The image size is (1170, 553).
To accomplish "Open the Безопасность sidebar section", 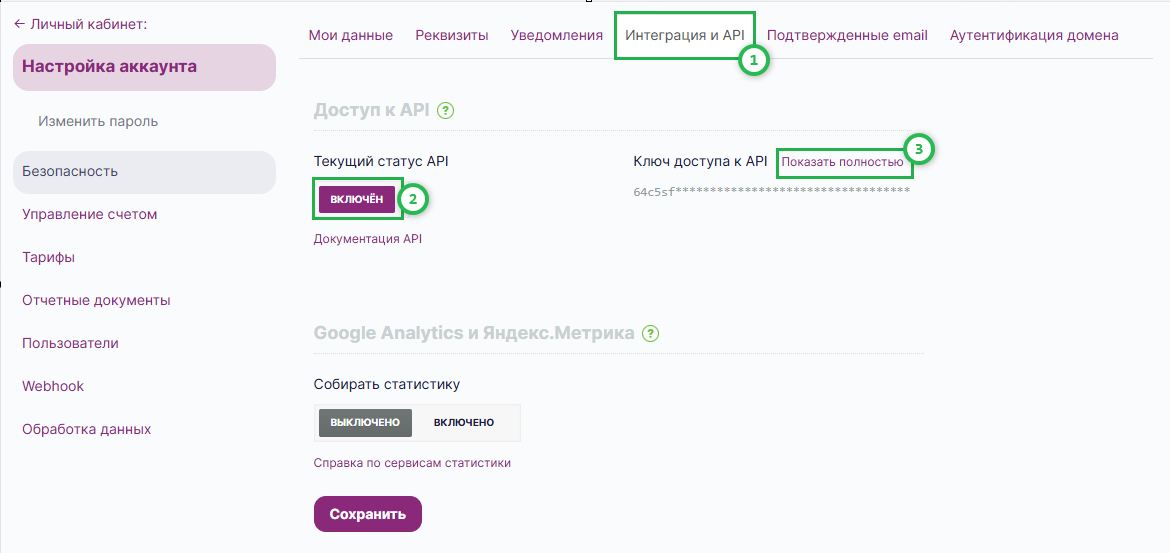I will [x=145, y=172].
